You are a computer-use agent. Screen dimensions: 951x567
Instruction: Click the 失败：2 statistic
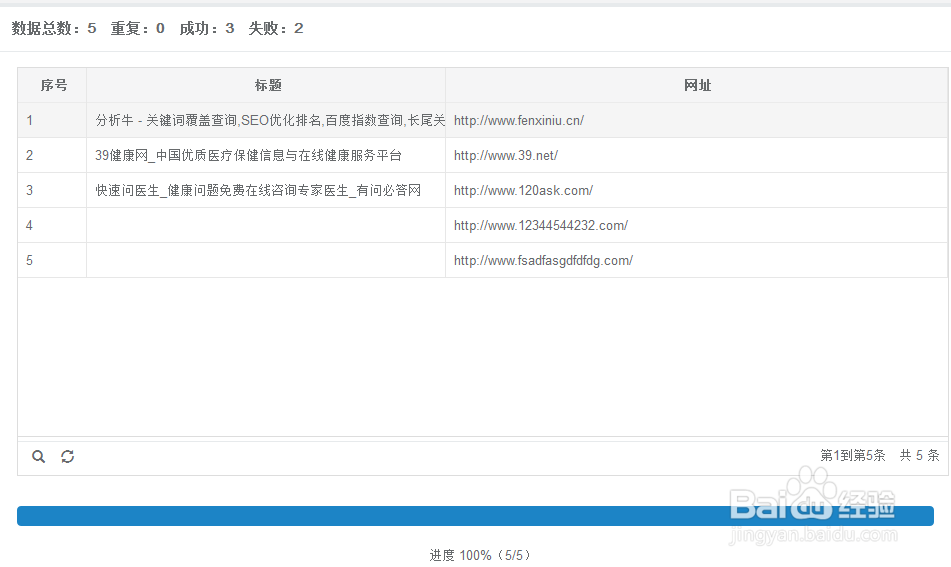click(x=276, y=29)
